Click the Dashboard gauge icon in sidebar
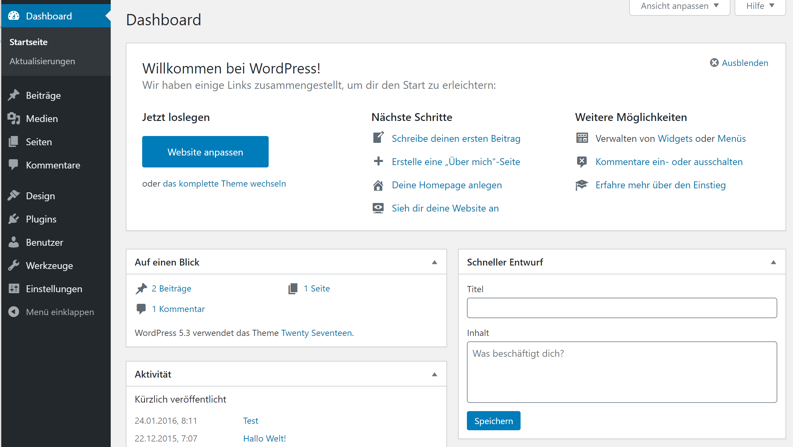 click(14, 16)
